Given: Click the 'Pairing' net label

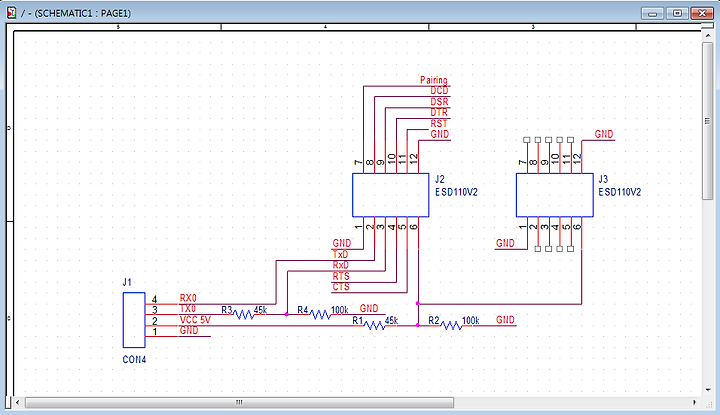Looking at the screenshot, I should [x=433, y=80].
